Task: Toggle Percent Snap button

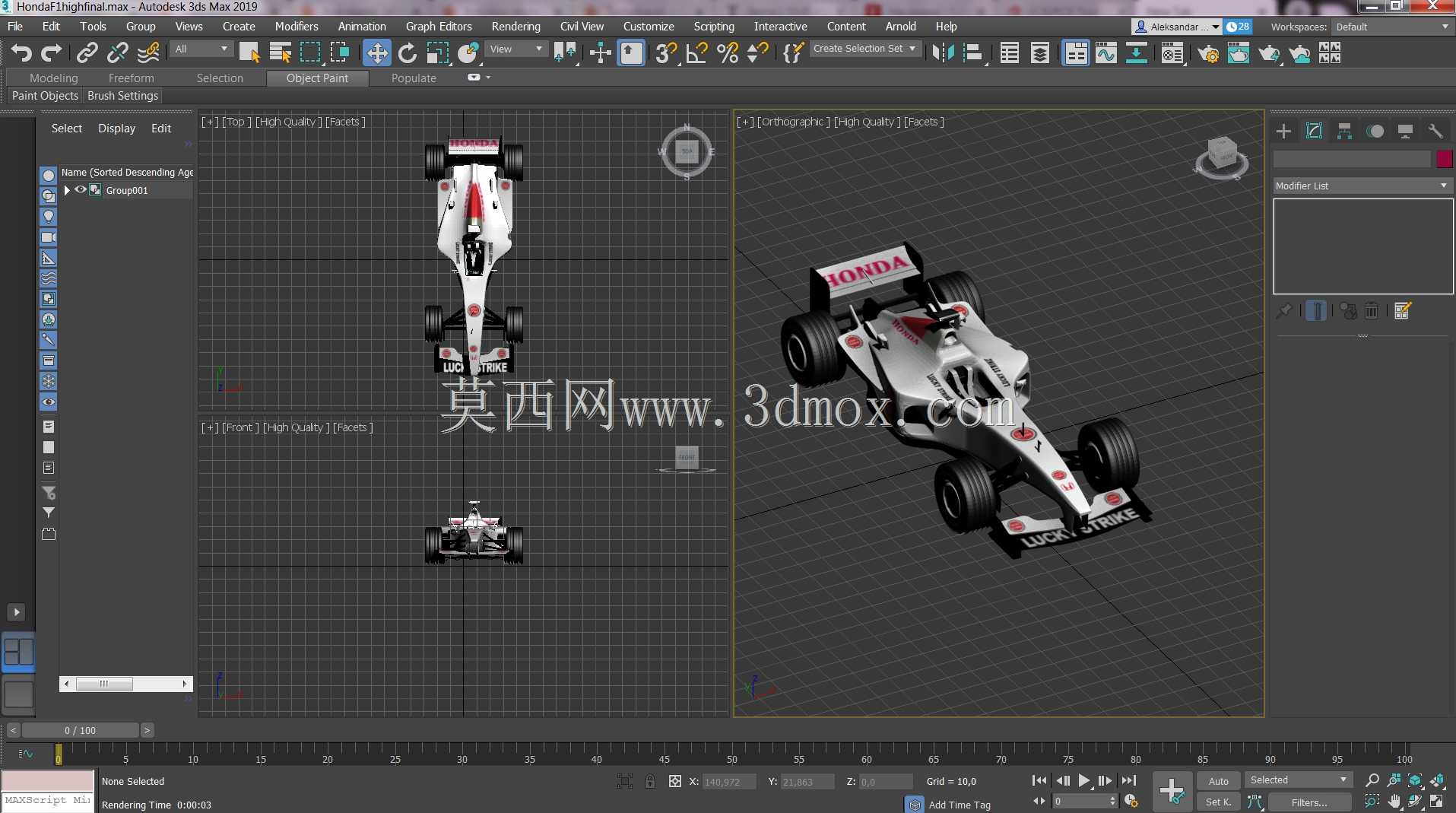Action: coord(728,53)
